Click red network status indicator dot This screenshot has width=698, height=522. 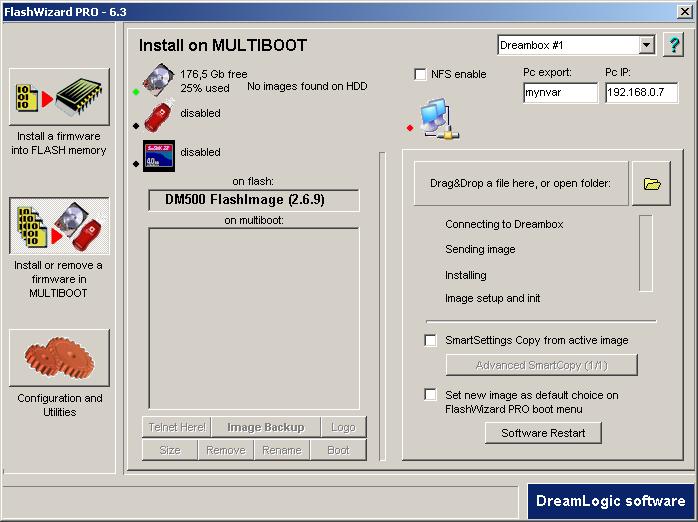click(410, 128)
